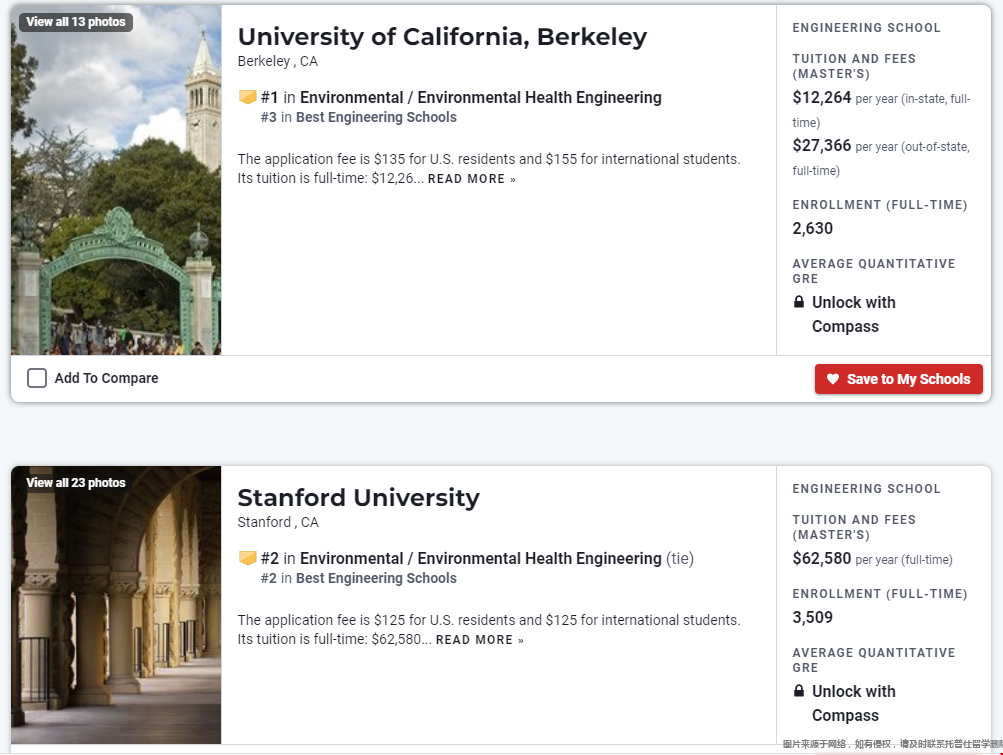Click Berkeley's ENGINEERING SCHOOL heading
This screenshot has height=755, width=1003.
pos(866,28)
